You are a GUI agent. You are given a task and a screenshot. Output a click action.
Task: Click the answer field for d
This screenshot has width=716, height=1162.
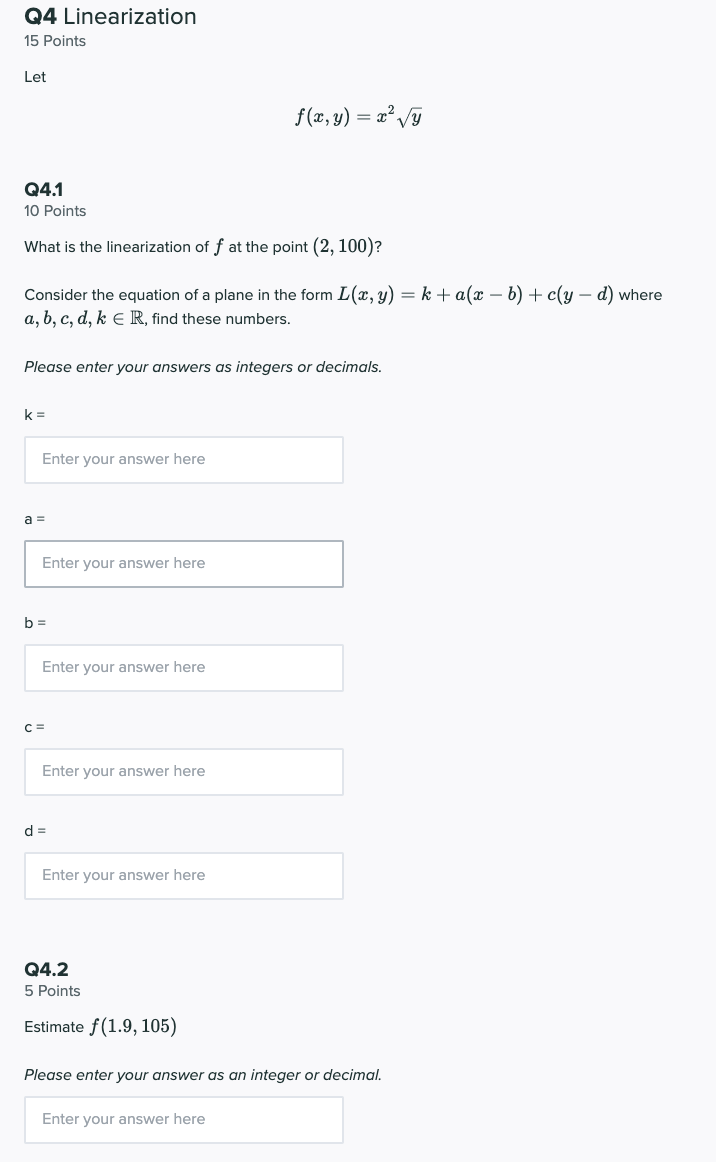pyautogui.click(x=183, y=875)
